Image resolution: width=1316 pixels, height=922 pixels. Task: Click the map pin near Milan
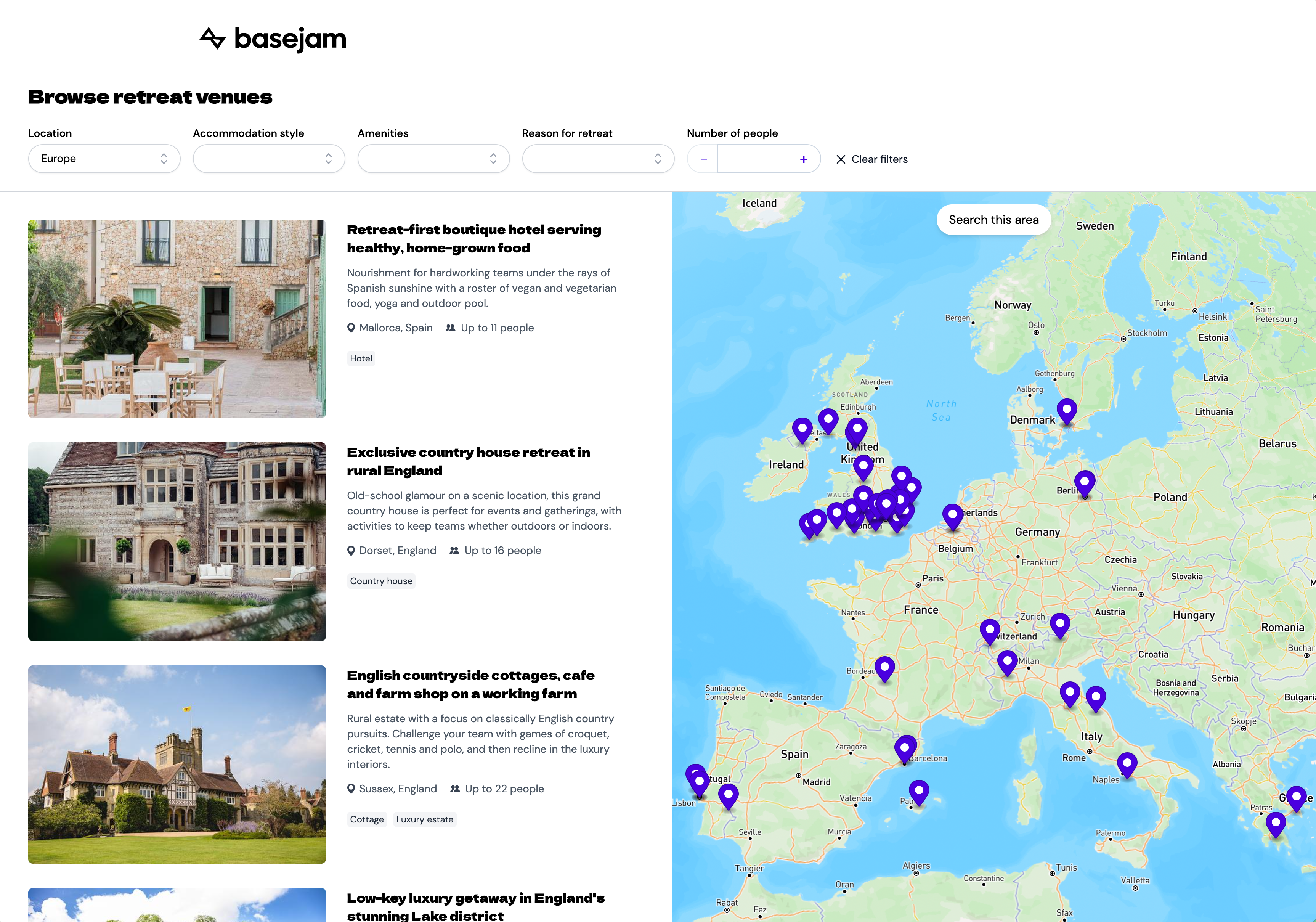pyautogui.click(x=1007, y=662)
